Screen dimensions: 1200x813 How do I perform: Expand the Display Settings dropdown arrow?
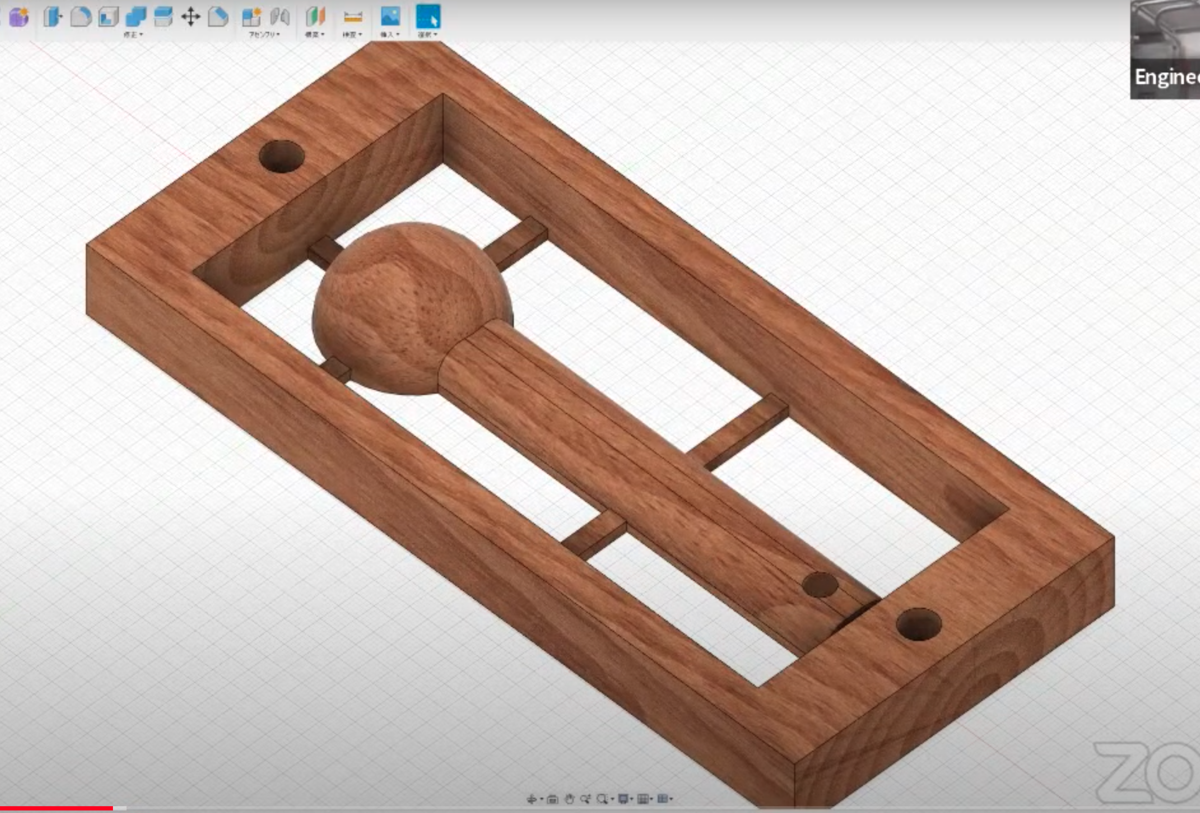coord(632,799)
